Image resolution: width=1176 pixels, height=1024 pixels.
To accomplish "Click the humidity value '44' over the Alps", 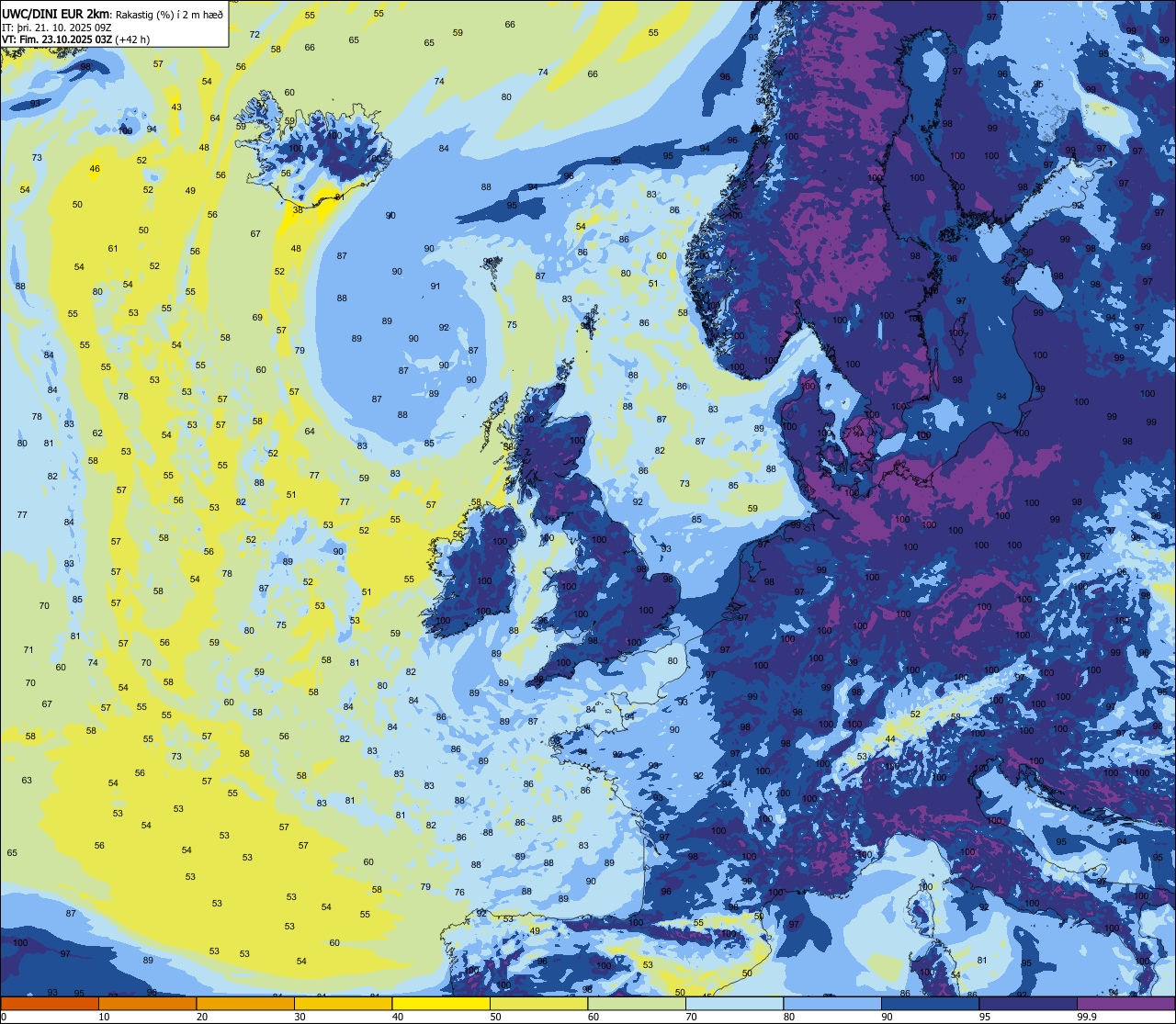I will pos(889,739).
